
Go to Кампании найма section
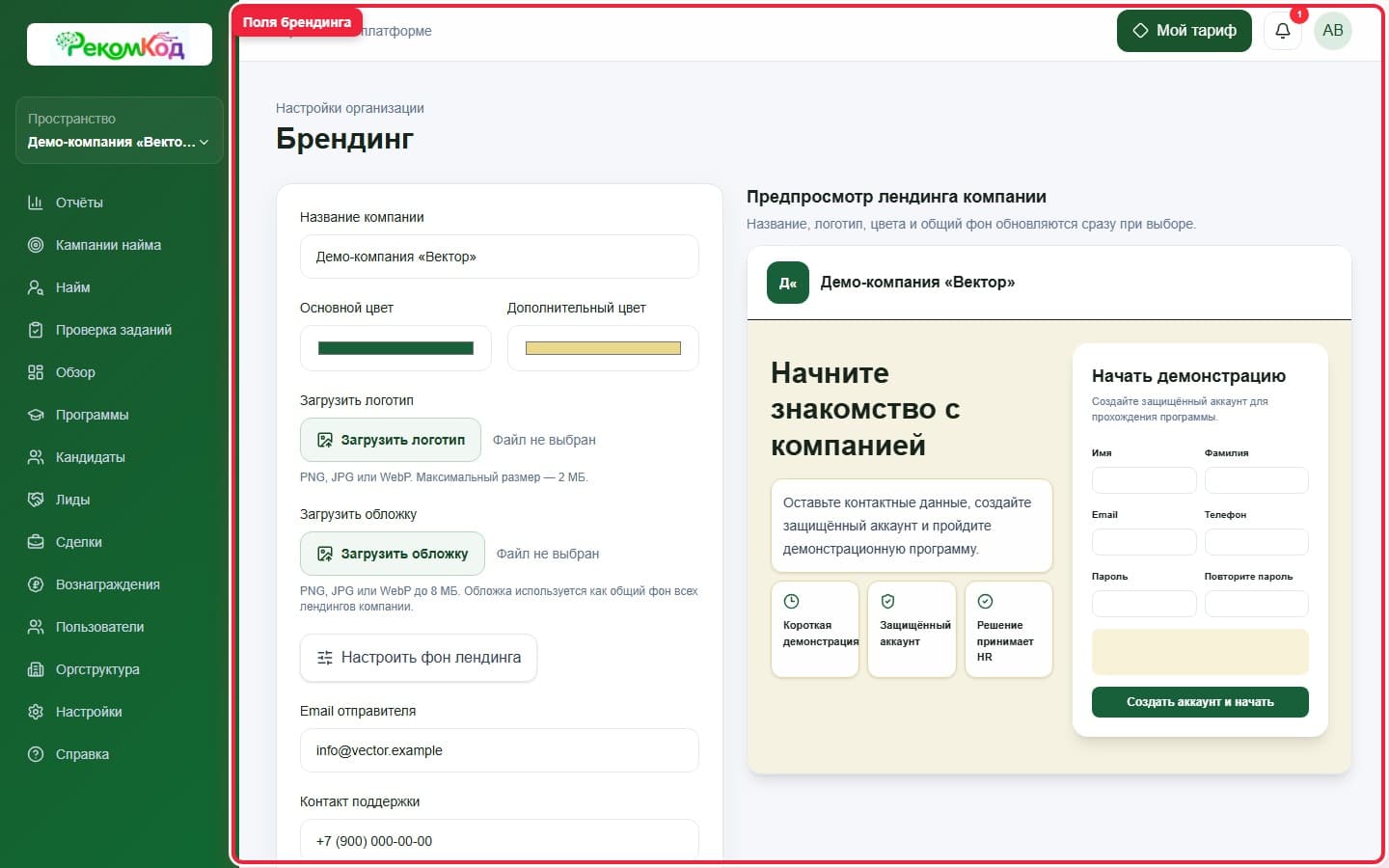coord(120,245)
